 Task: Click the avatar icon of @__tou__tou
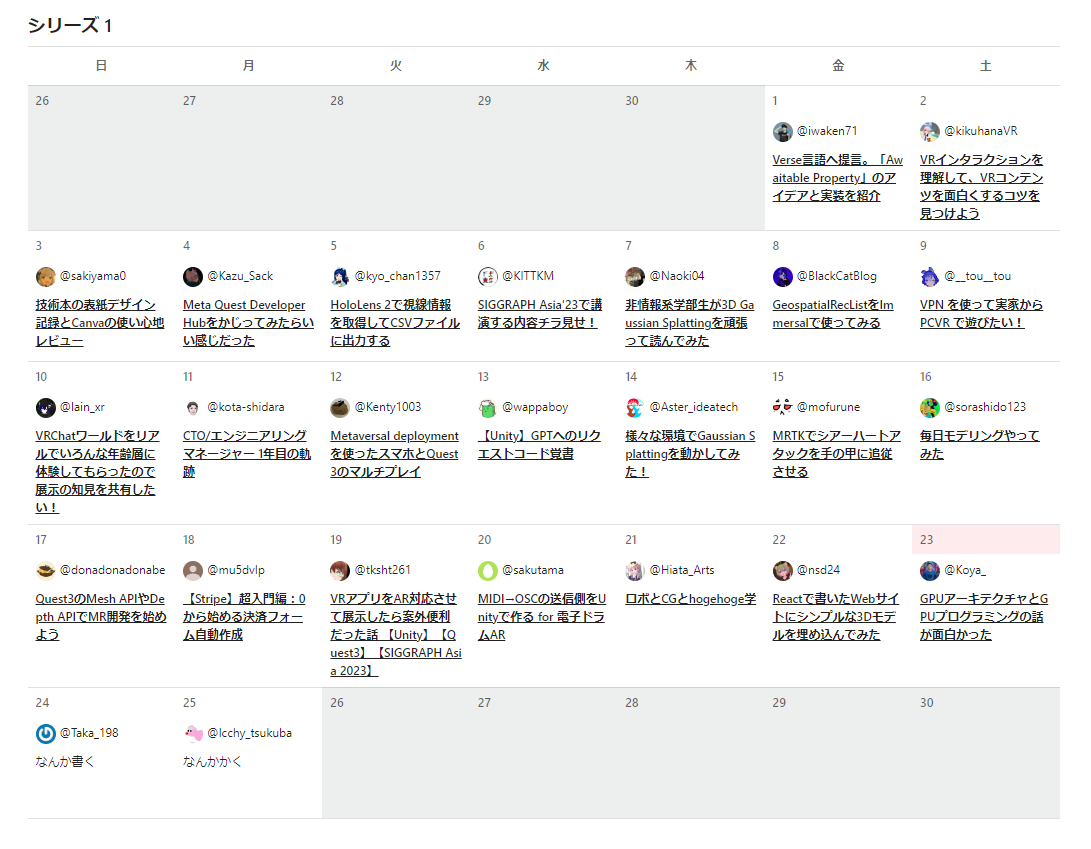[x=930, y=277]
